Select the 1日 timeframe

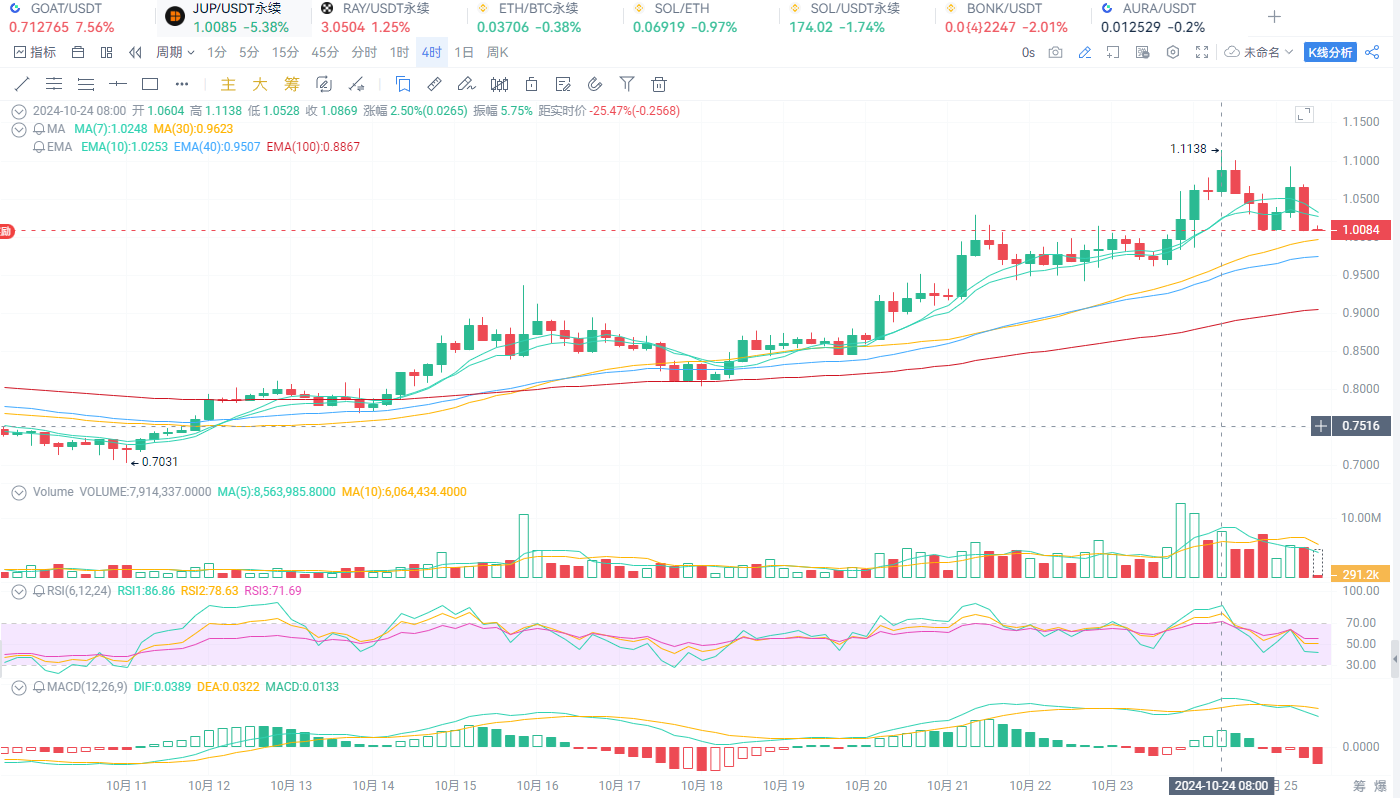point(464,52)
